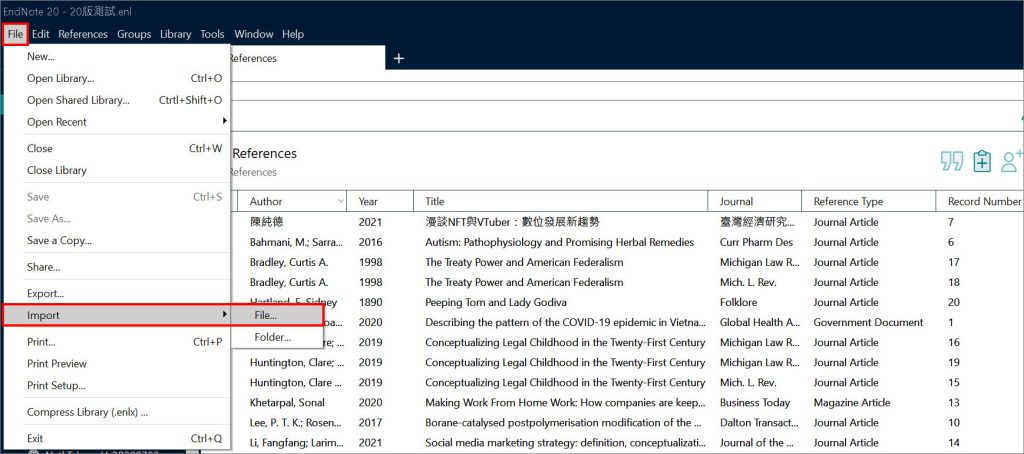
Task: Sort by Journal column header
Action: pos(755,202)
